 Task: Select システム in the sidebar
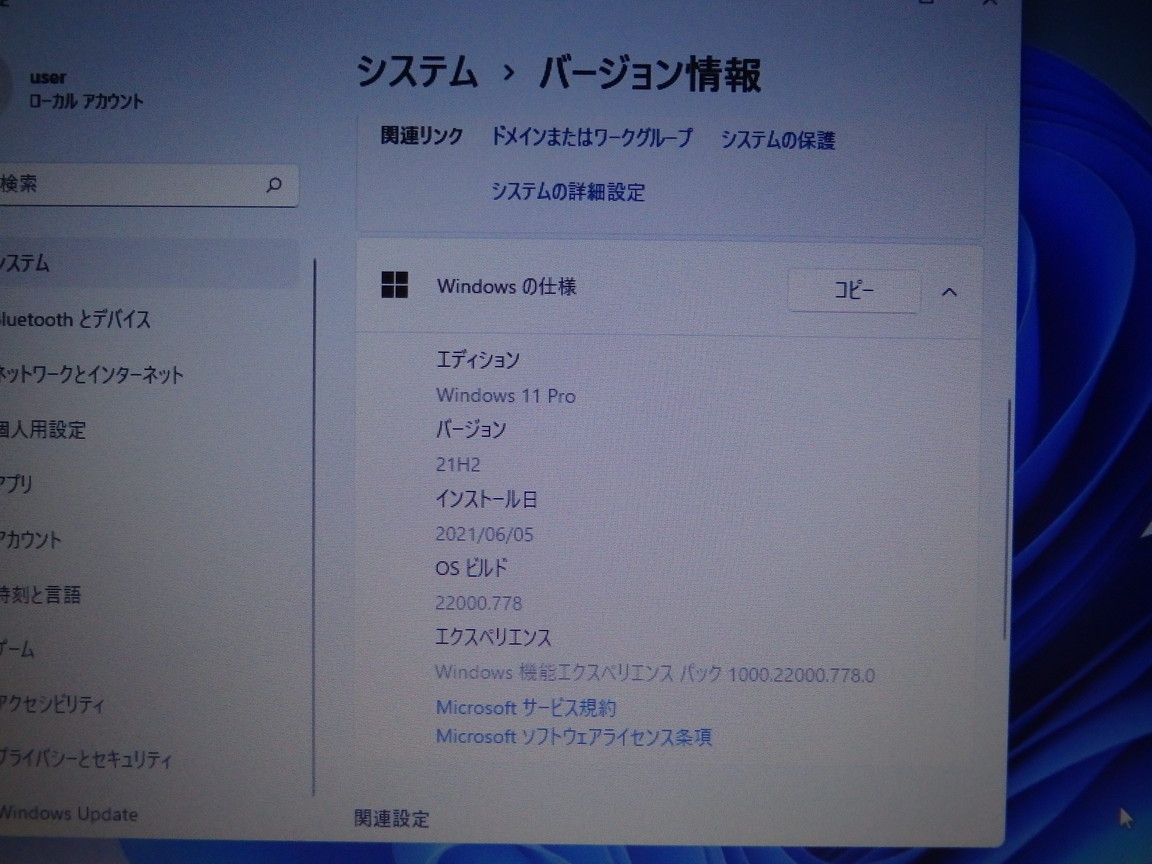point(147,263)
